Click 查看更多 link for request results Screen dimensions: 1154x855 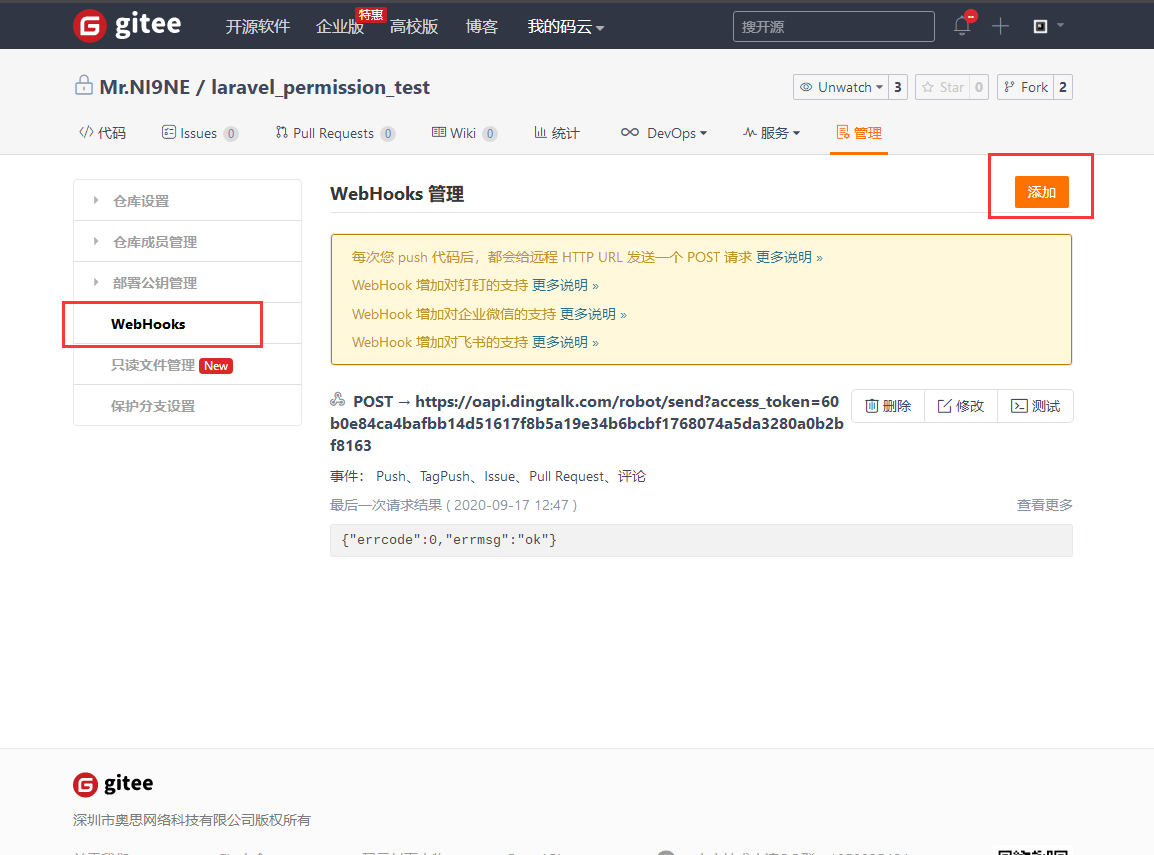coord(1044,505)
